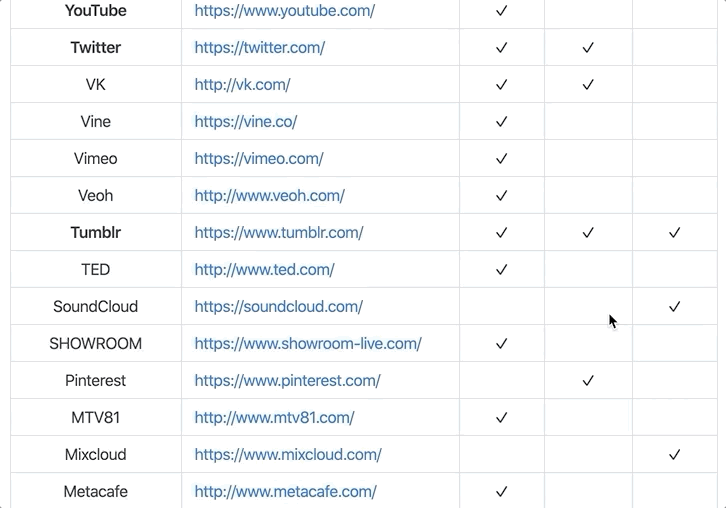Open the pinterest.com link
726x508 pixels.
point(287,381)
